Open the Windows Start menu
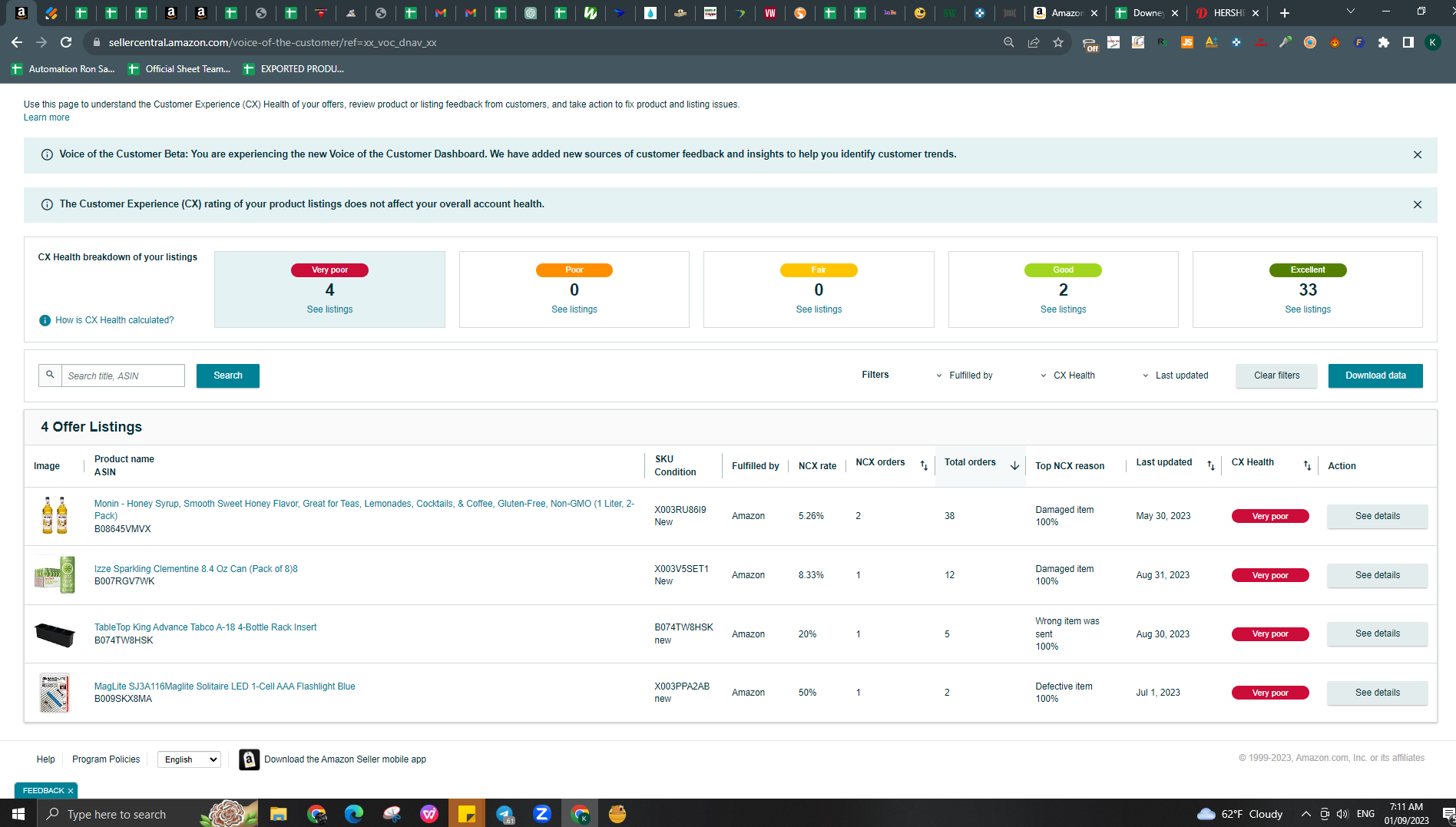Screen dimensions: 1456x827 (x=18, y=813)
